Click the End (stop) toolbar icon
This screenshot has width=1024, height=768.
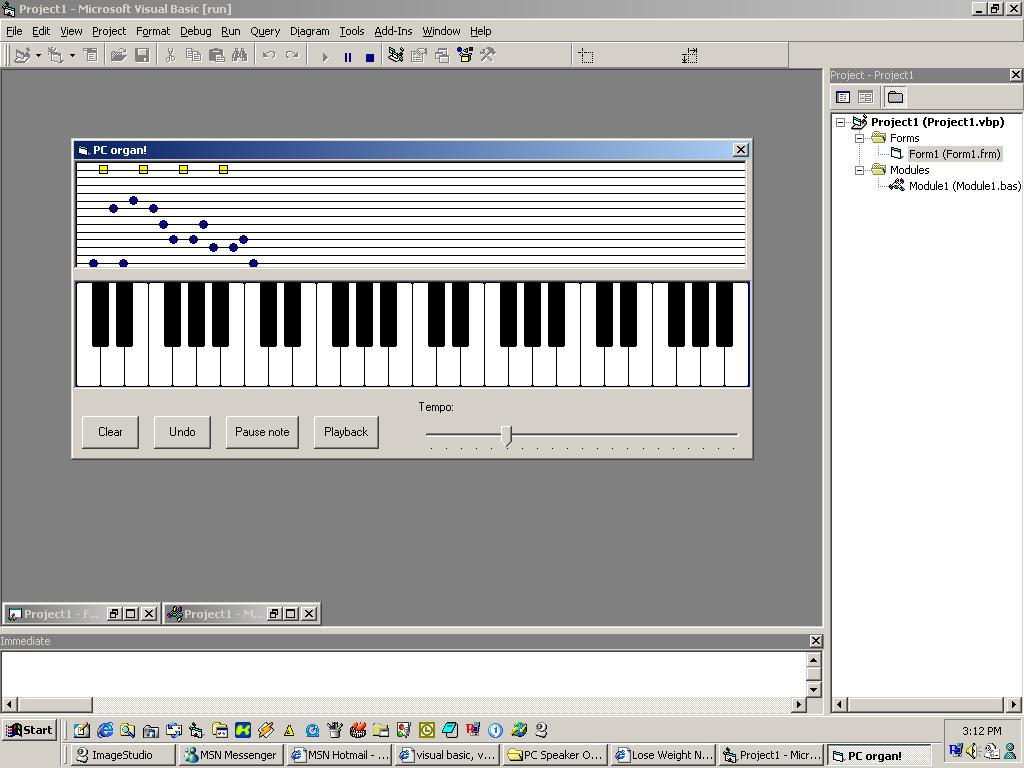point(369,57)
